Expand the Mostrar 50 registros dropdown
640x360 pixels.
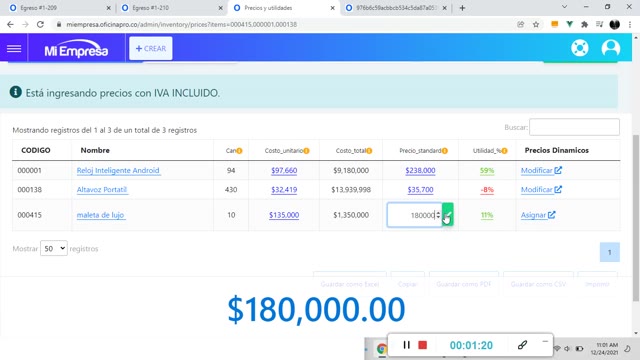click(x=54, y=249)
